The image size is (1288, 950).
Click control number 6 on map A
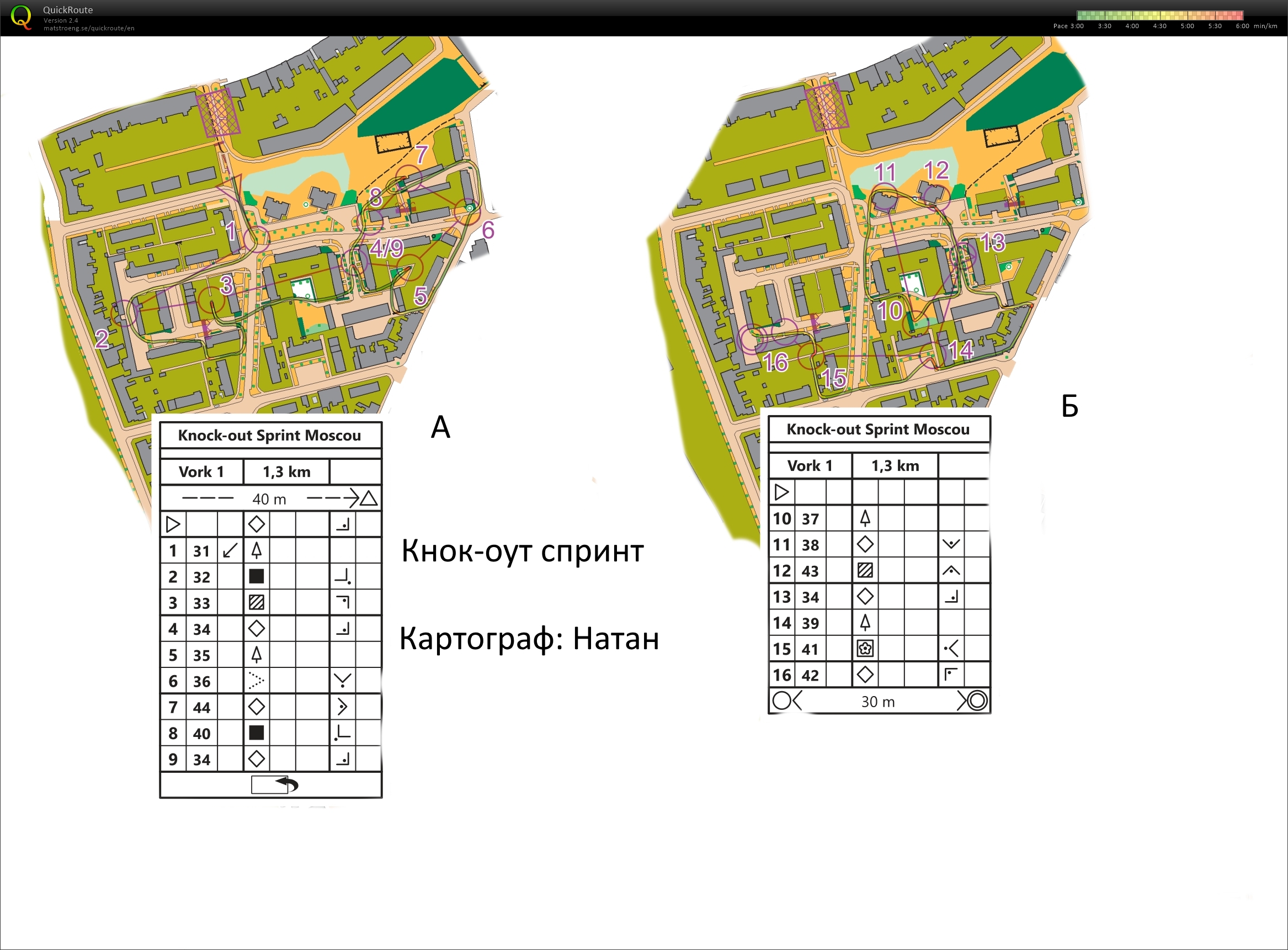[488, 230]
